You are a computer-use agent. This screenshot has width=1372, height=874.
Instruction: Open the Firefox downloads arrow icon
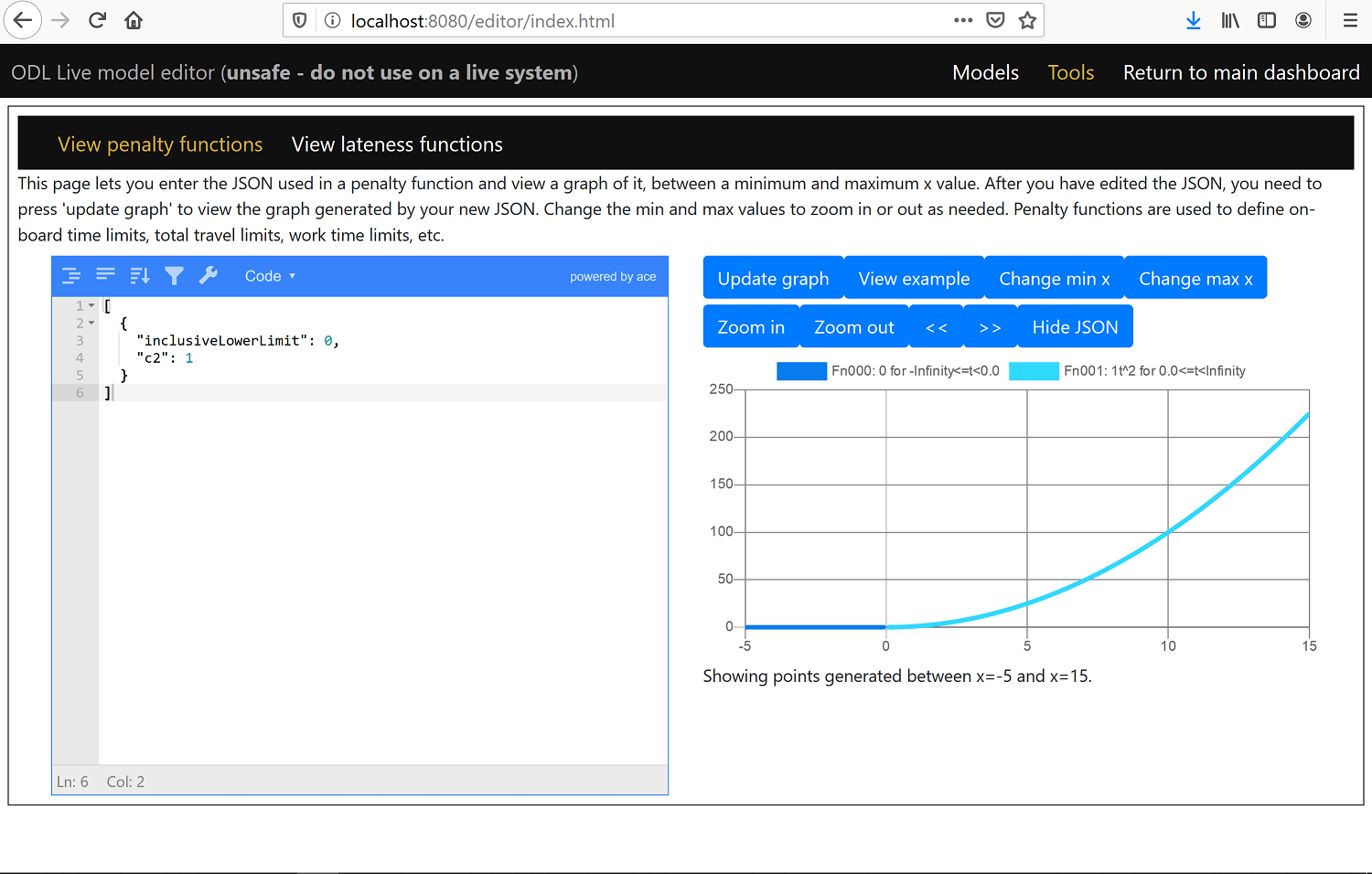click(1193, 20)
